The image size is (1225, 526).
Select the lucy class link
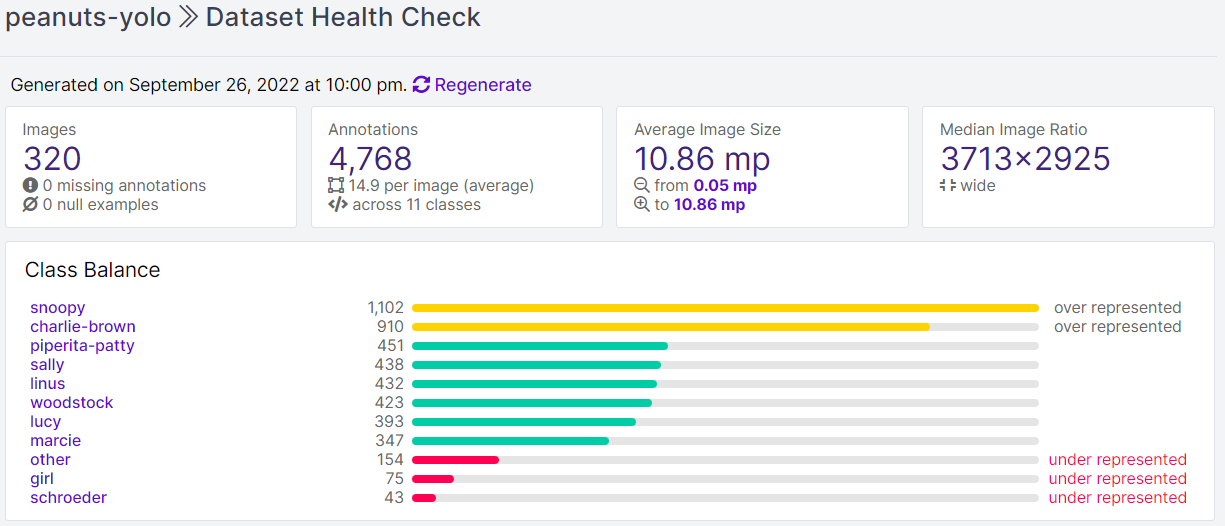(x=45, y=422)
